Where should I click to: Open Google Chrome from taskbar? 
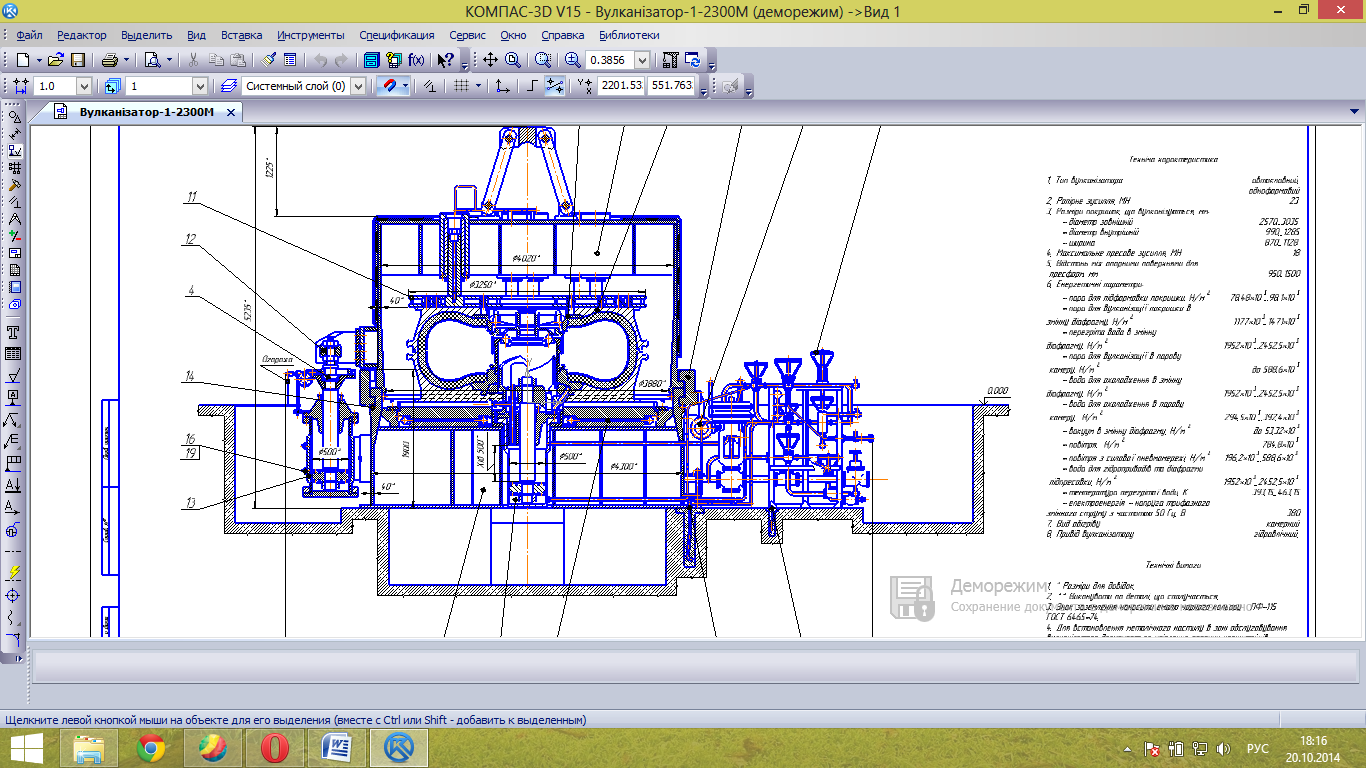(151, 748)
